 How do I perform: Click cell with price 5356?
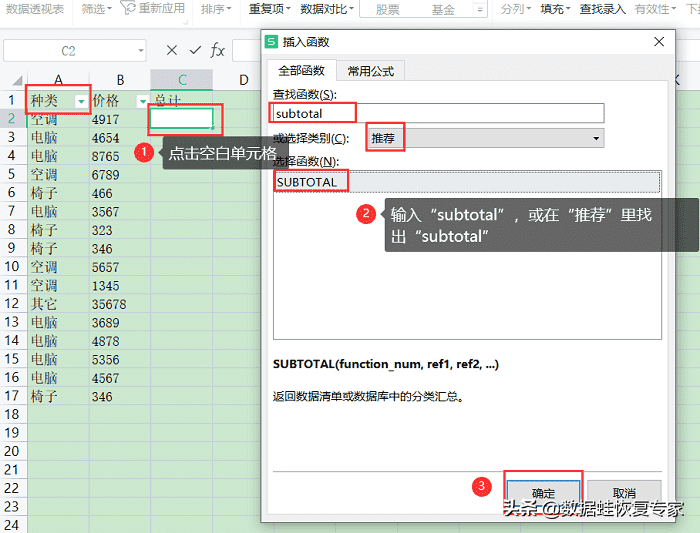pyautogui.click(x=120, y=359)
